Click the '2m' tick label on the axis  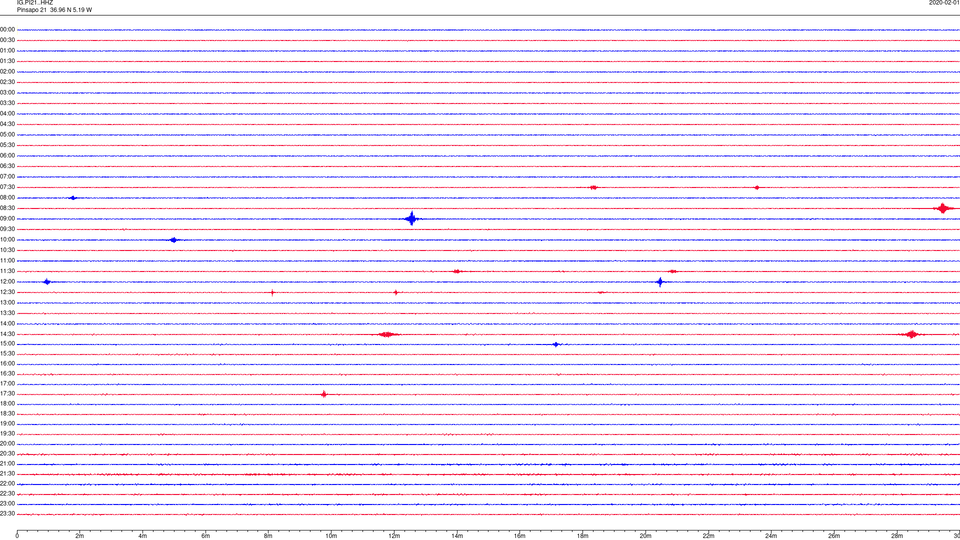(80, 536)
